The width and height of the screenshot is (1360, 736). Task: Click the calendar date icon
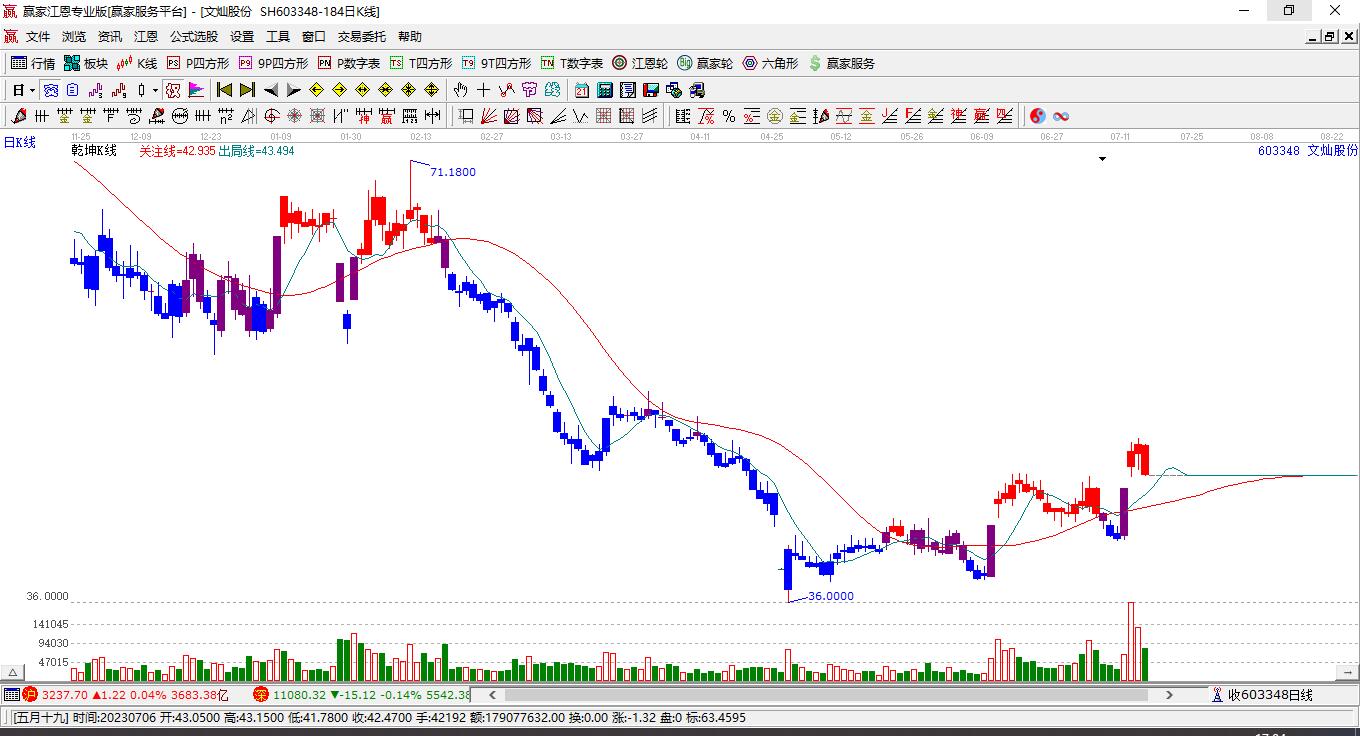point(581,90)
